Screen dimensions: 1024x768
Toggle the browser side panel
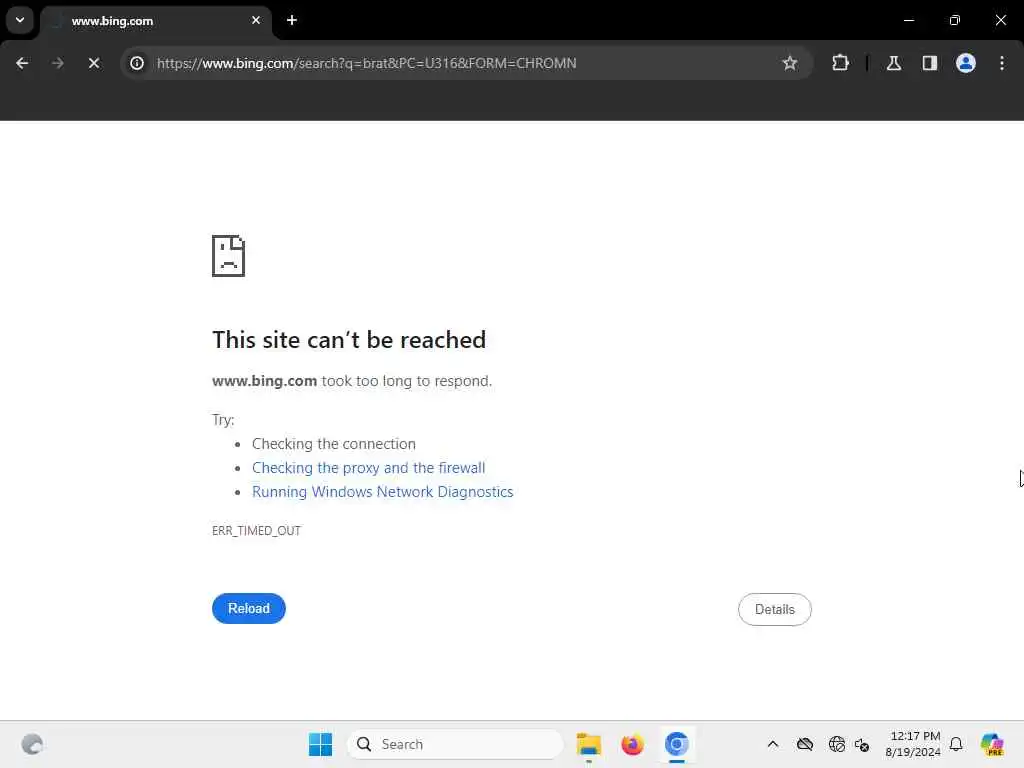point(929,63)
